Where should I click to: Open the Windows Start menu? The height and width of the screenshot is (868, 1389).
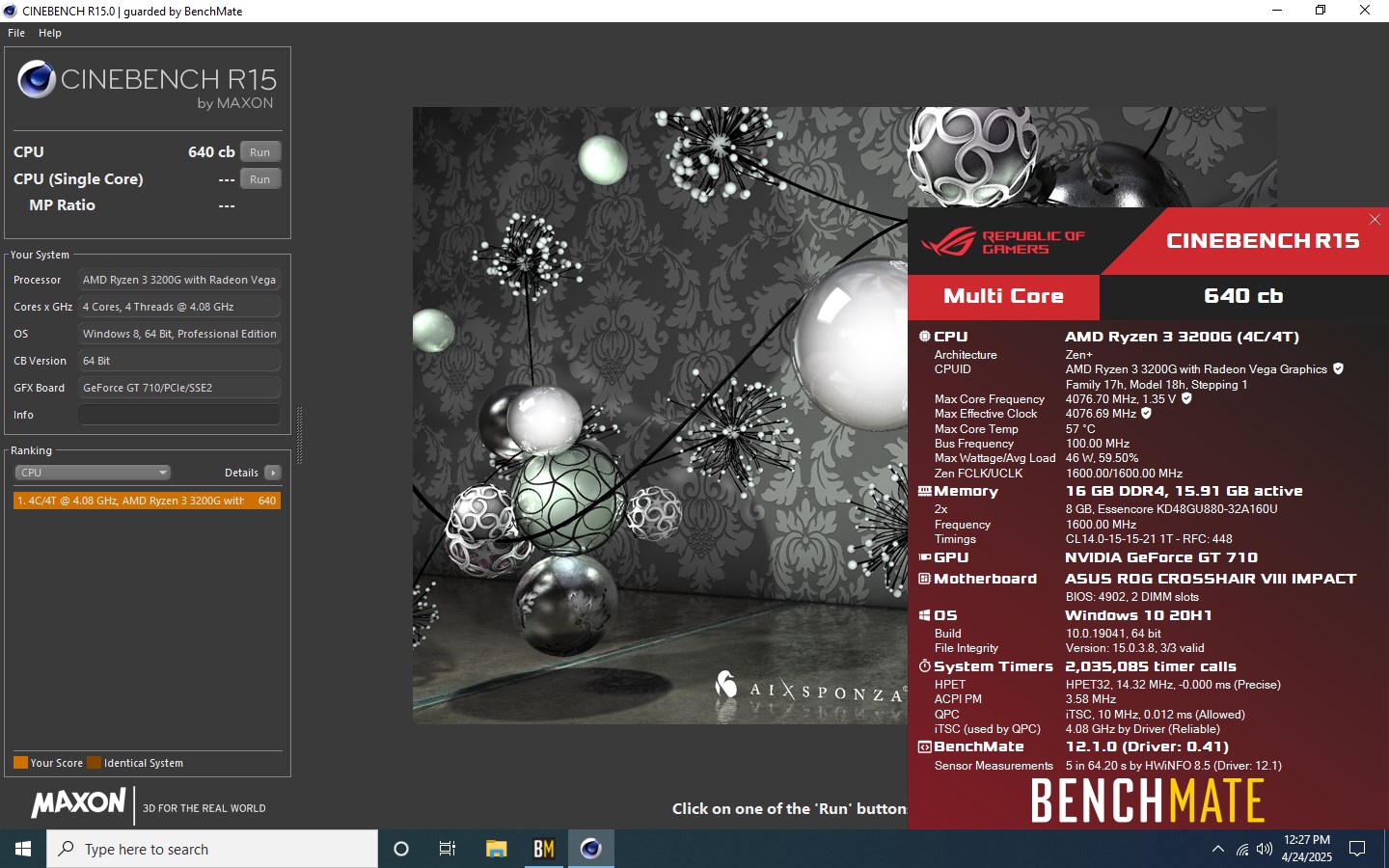pyautogui.click(x=23, y=849)
